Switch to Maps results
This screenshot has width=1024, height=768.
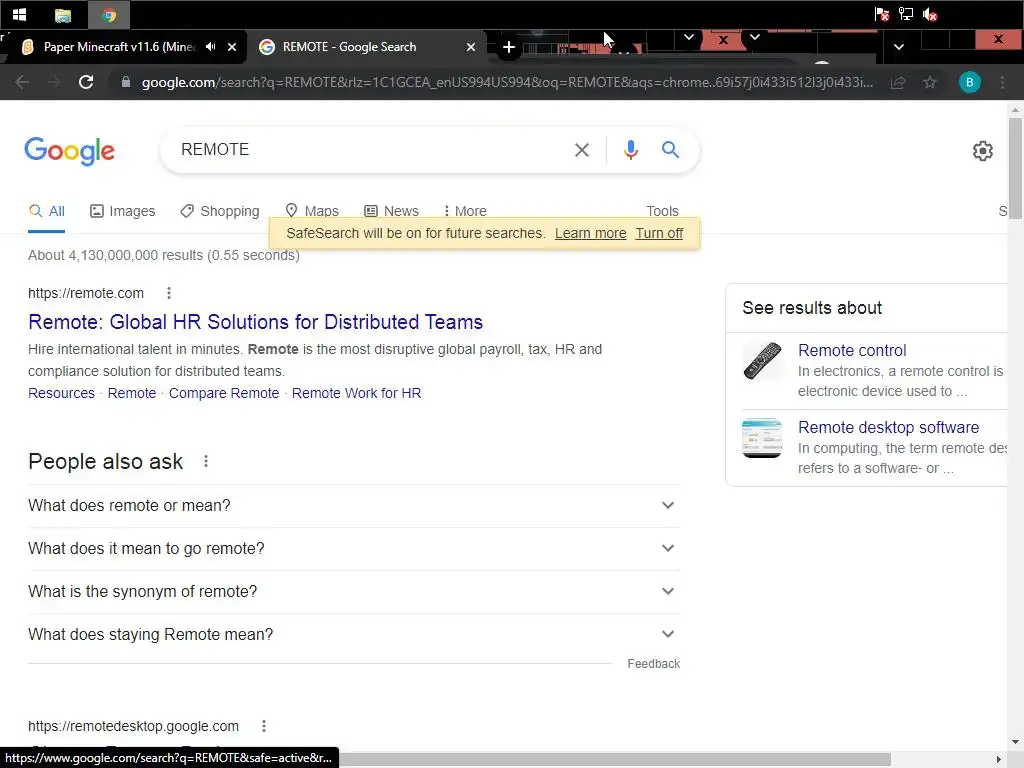(312, 211)
